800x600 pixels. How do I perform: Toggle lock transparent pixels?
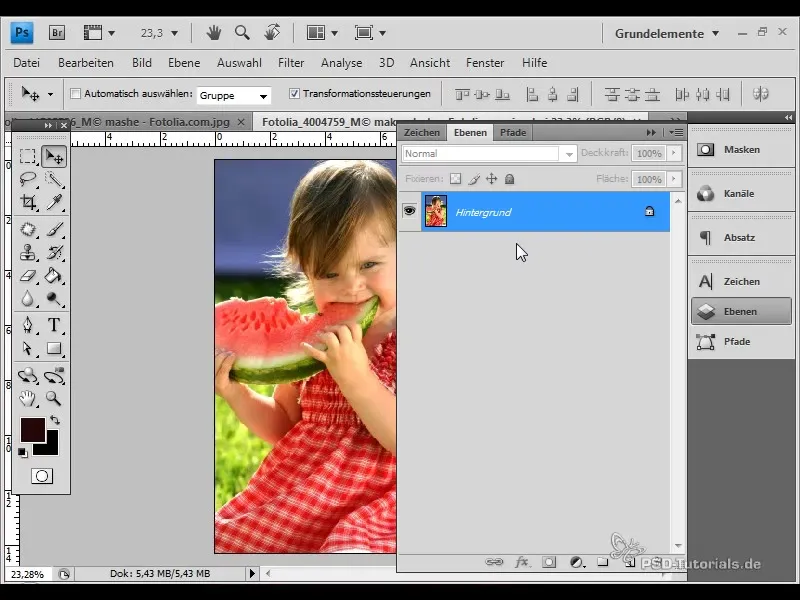pyautogui.click(x=455, y=179)
